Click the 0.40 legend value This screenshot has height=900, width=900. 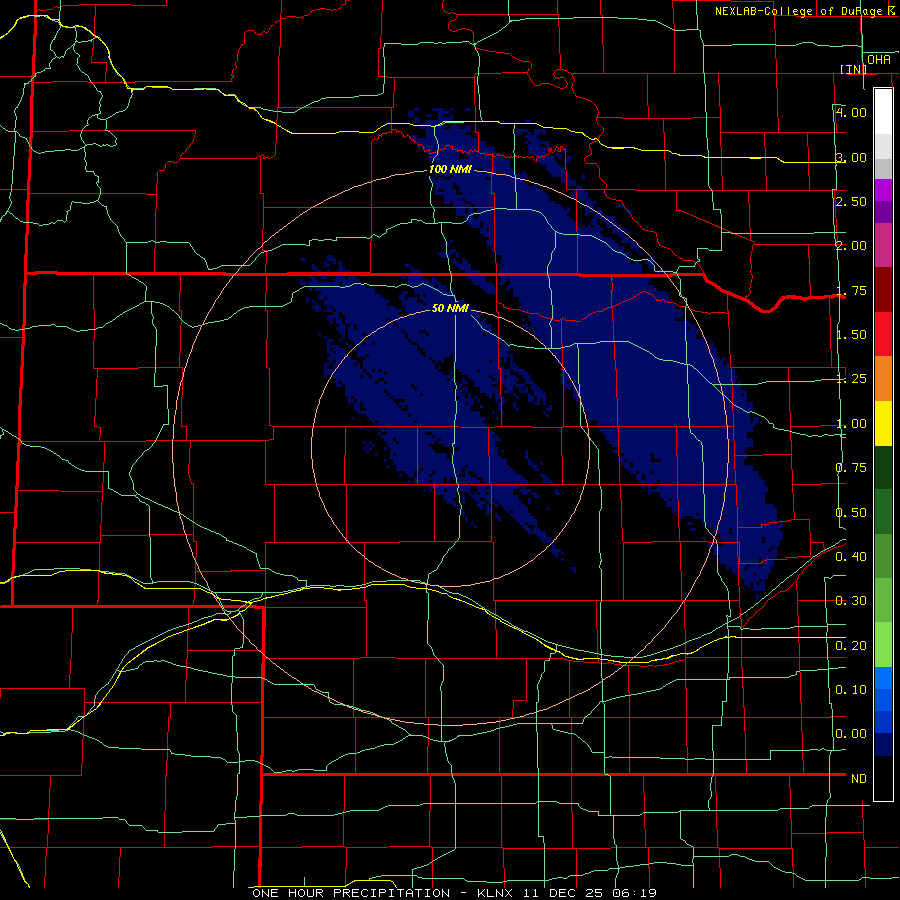851,557
